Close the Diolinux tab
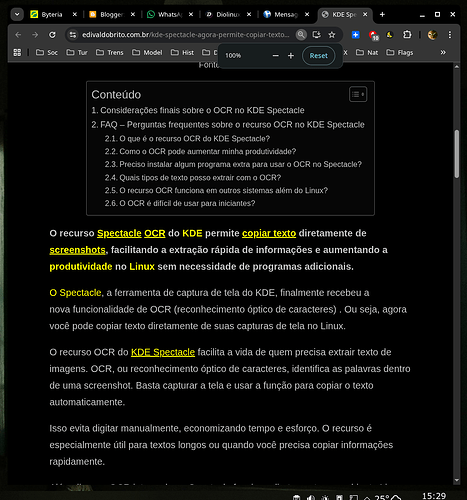The height and width of the screenshot is (500, 467). [249, 14]
